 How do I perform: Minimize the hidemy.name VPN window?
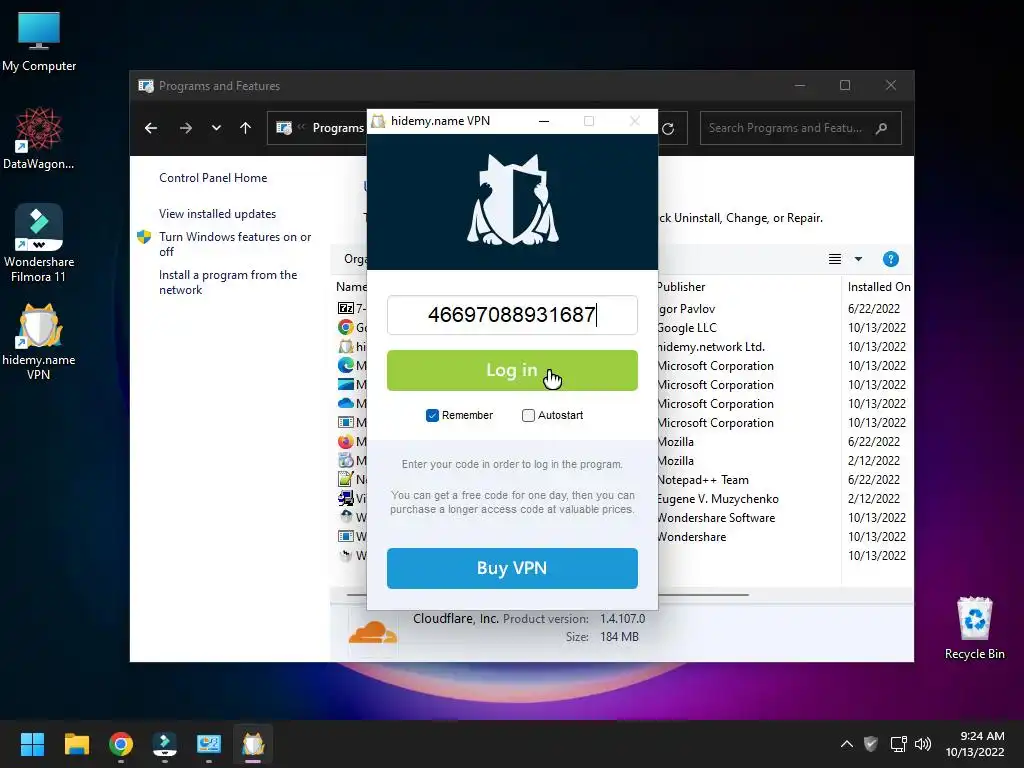pyautogui.click(x=543, y=121)
